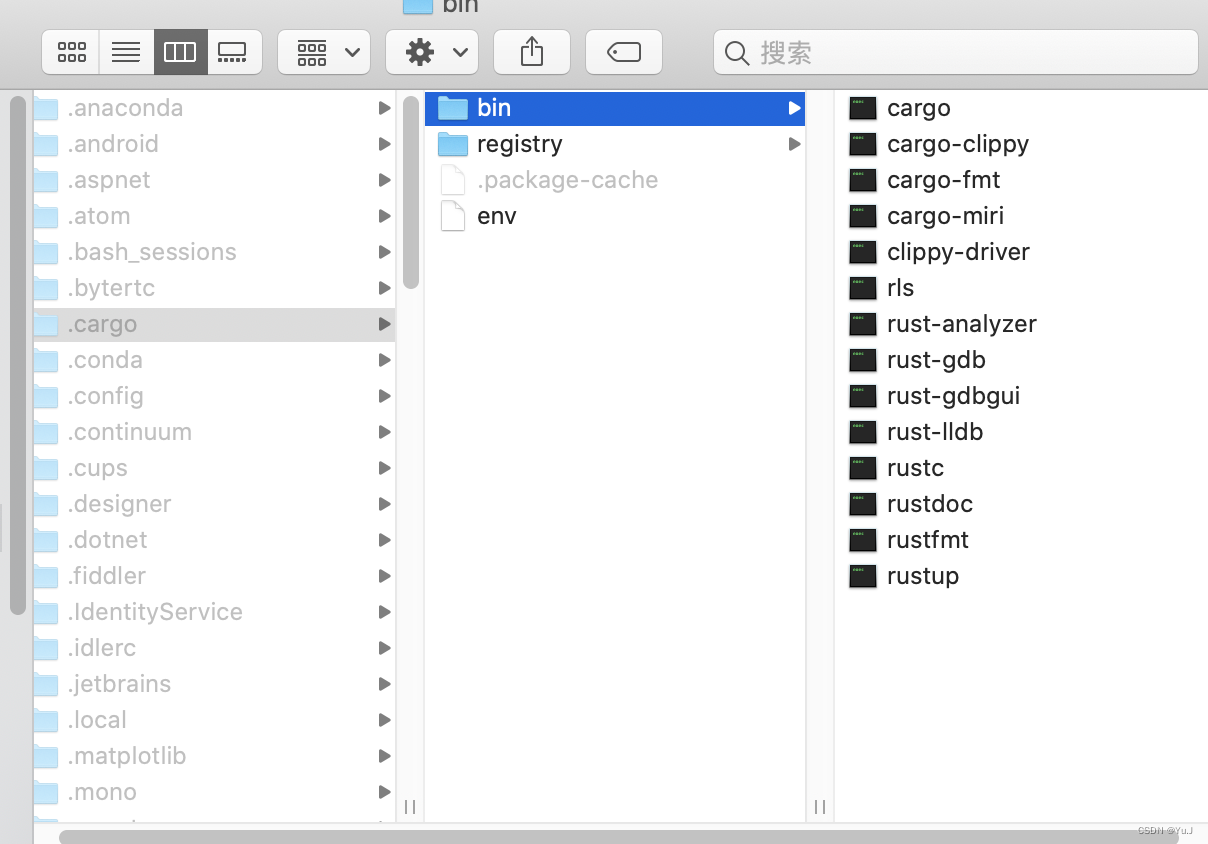The height and width of the screenshot is (844, 1208).
Task: Click the env file name
Action: point(497,216)
